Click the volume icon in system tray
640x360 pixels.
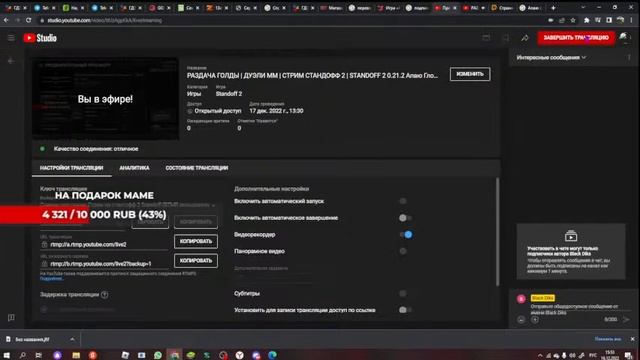click(572, 356)
